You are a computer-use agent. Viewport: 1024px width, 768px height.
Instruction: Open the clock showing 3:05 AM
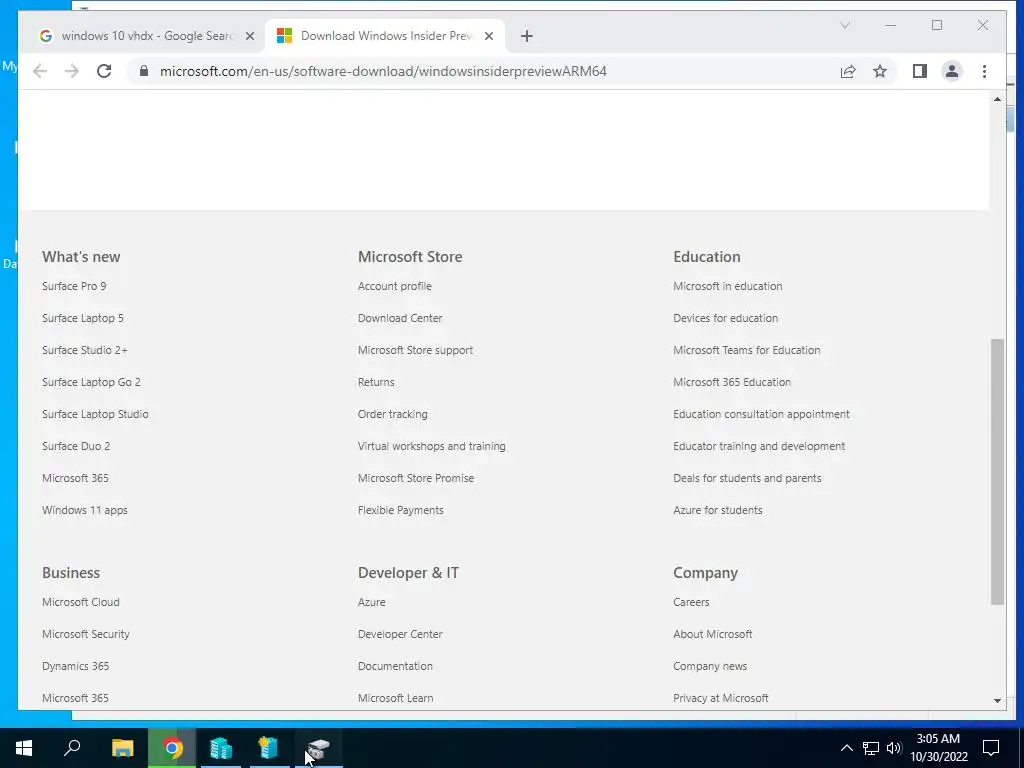pos(938,748)
